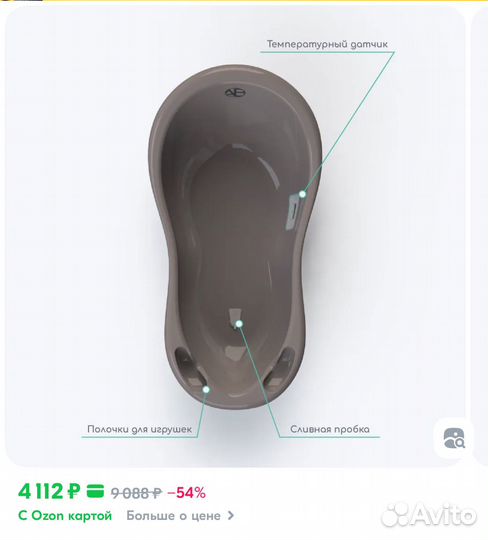488x540 pixels.
Task: Click the chevron next to Больше о цене
Action: [231, 516]
